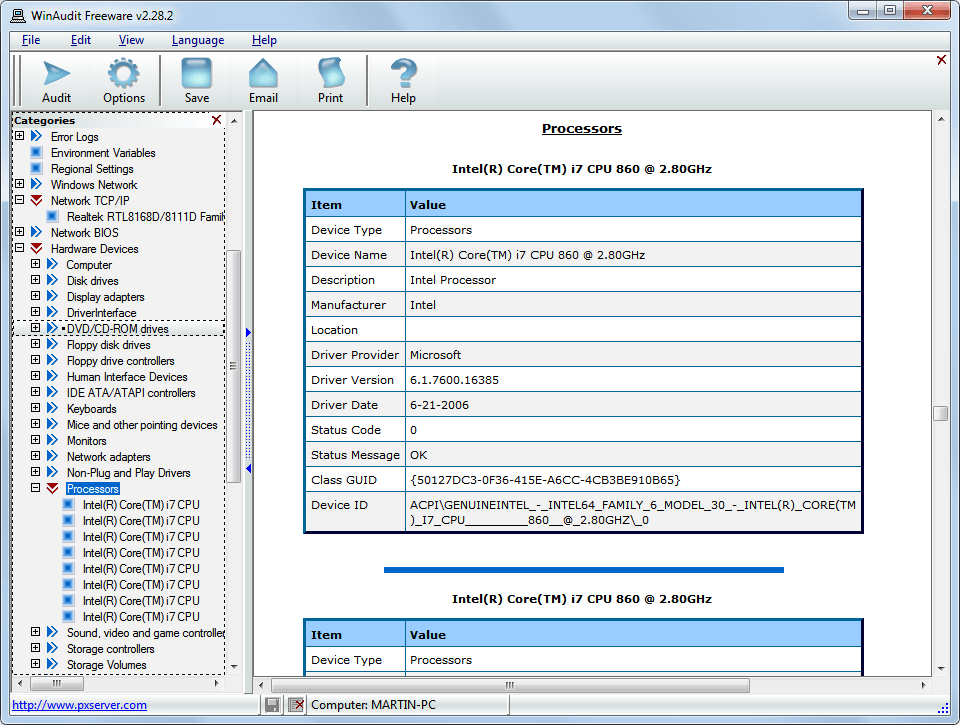Click the Network TCP/IP red arrow icon
Image resolution: width=960 pixels, height=725 pixels.
[x=37, y=200]
